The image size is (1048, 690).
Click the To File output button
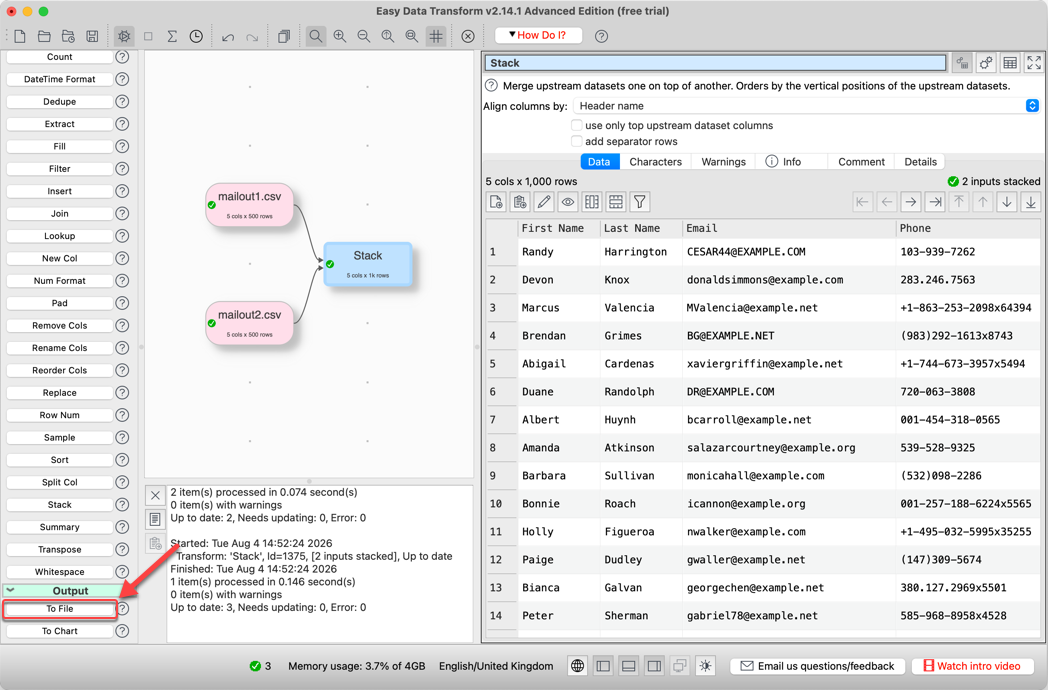pos(59,609)
